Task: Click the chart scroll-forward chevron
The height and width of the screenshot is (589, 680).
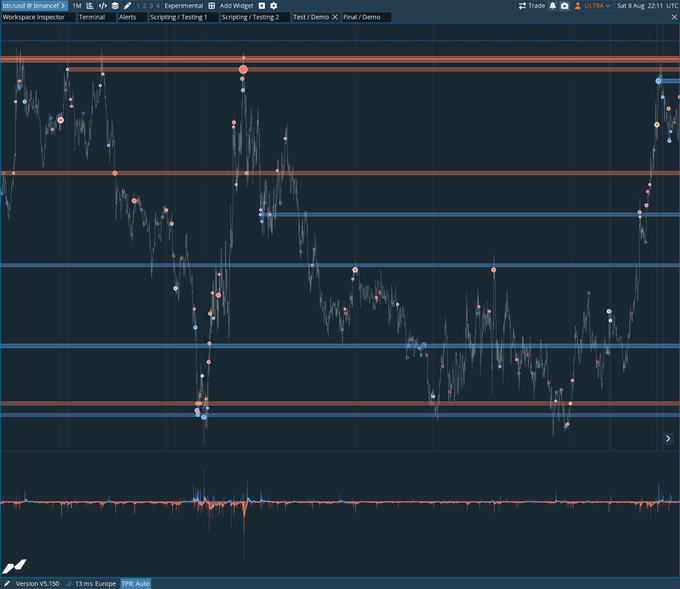Action: [668, 438]
